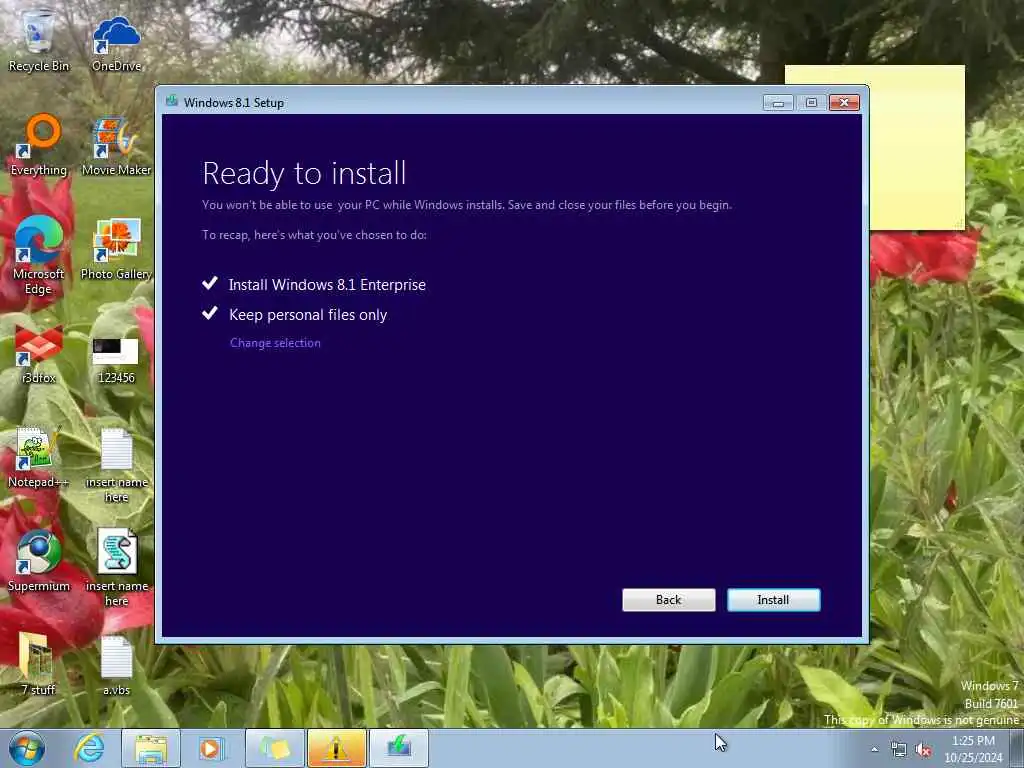Switch to Windows 8.1 Setup taskbar button
1024x768 pixels.
point(399,748)
